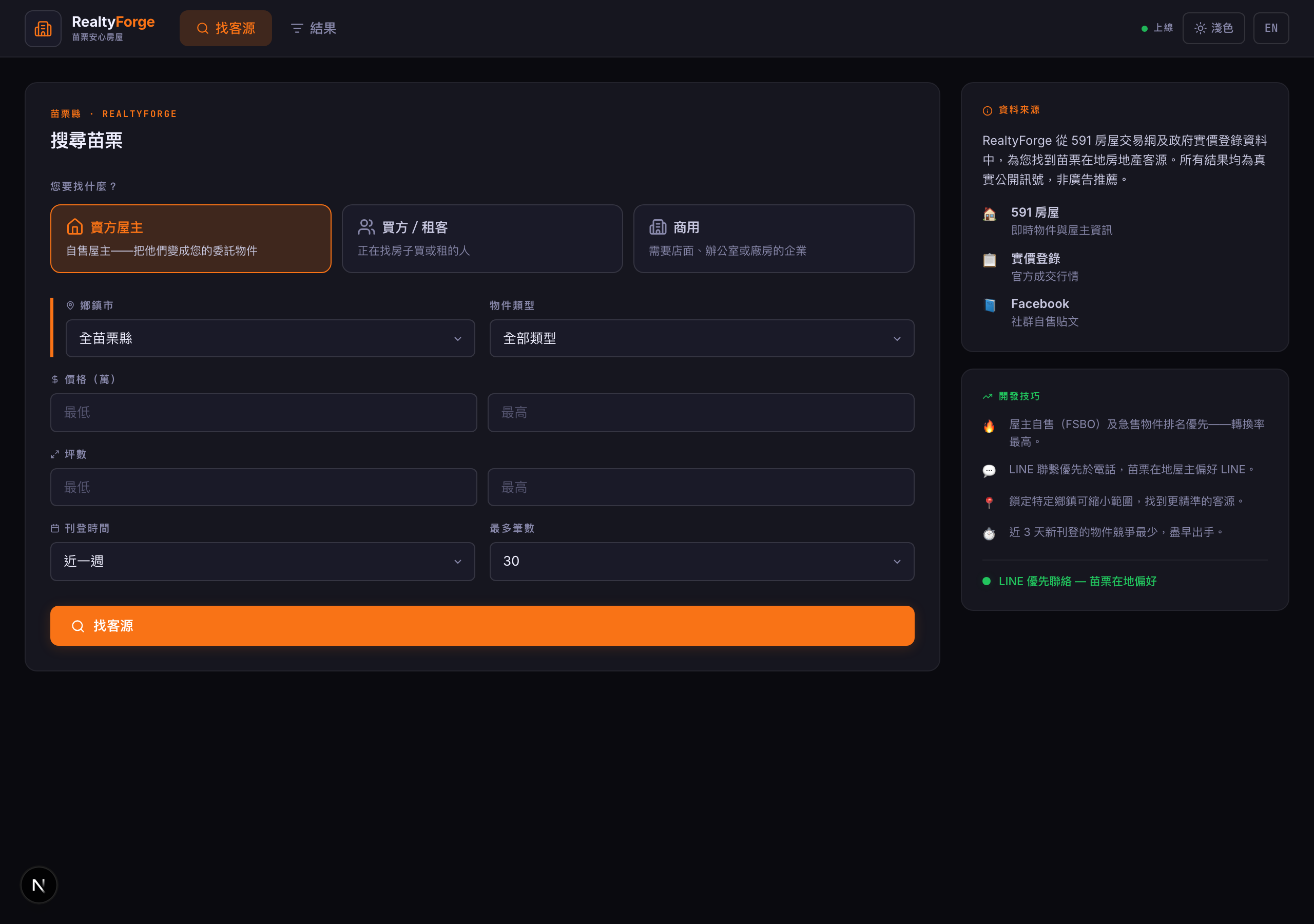Screen dimensions: 1314x924
Task: Click the speech bubble emoji beside LINE tip
Action: 989,471
